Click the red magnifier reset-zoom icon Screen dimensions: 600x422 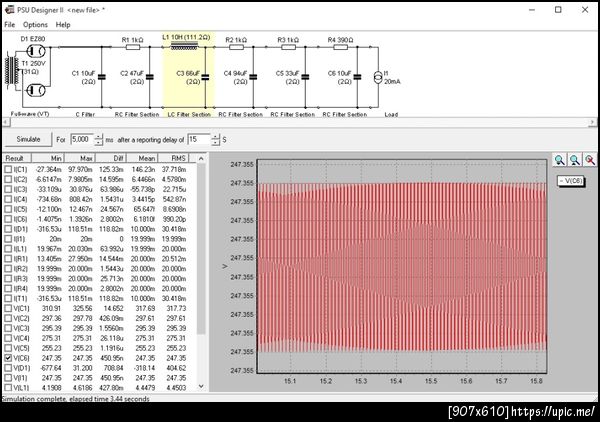(x=590, y=160)
